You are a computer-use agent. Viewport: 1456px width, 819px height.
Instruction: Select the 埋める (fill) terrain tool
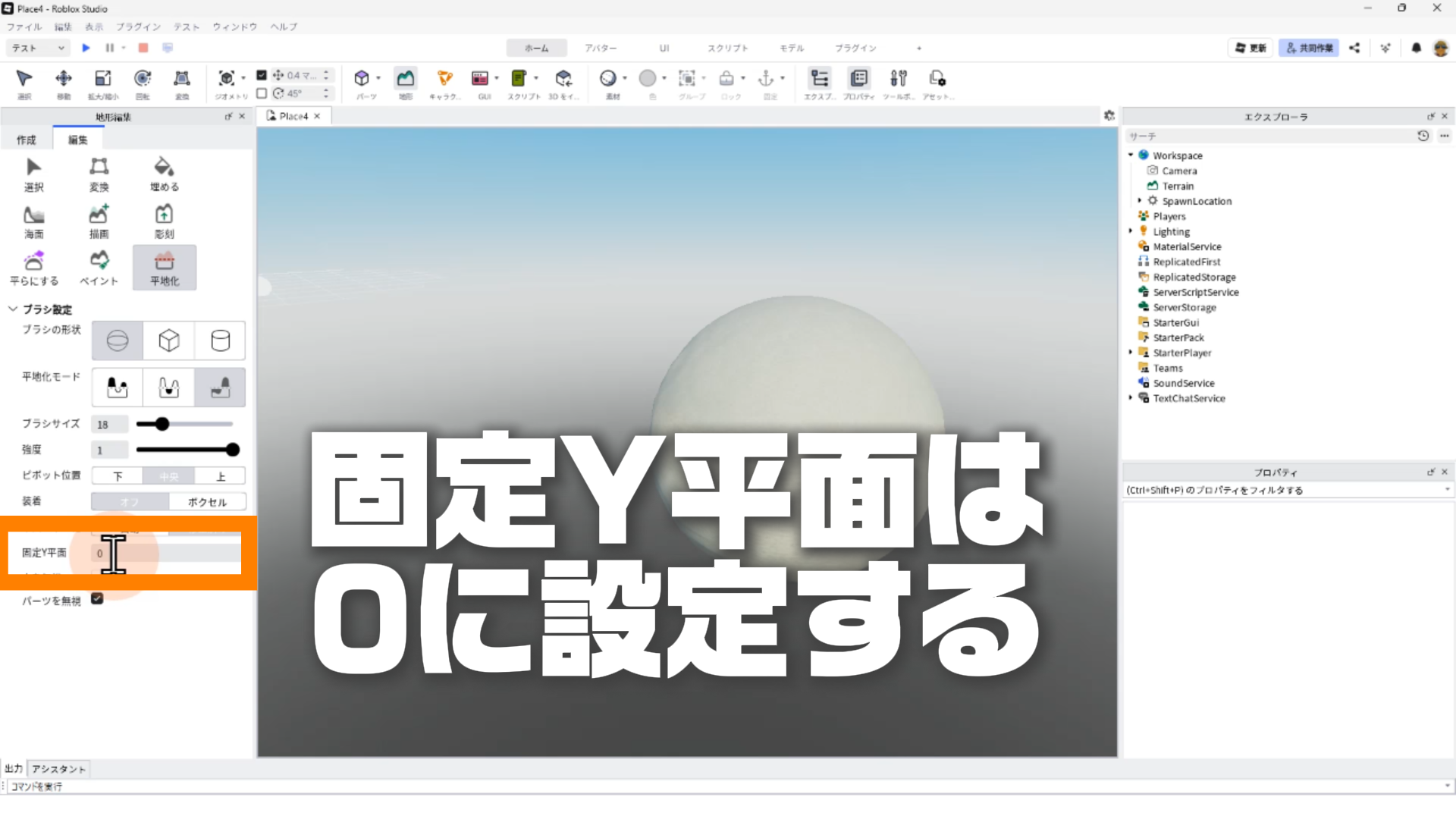164,174
